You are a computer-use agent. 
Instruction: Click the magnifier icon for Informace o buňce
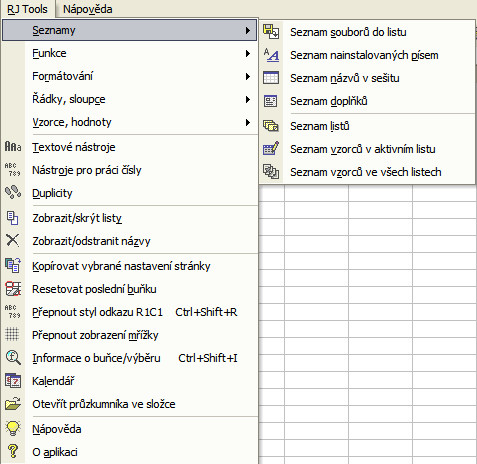click(x=13, y=358)
